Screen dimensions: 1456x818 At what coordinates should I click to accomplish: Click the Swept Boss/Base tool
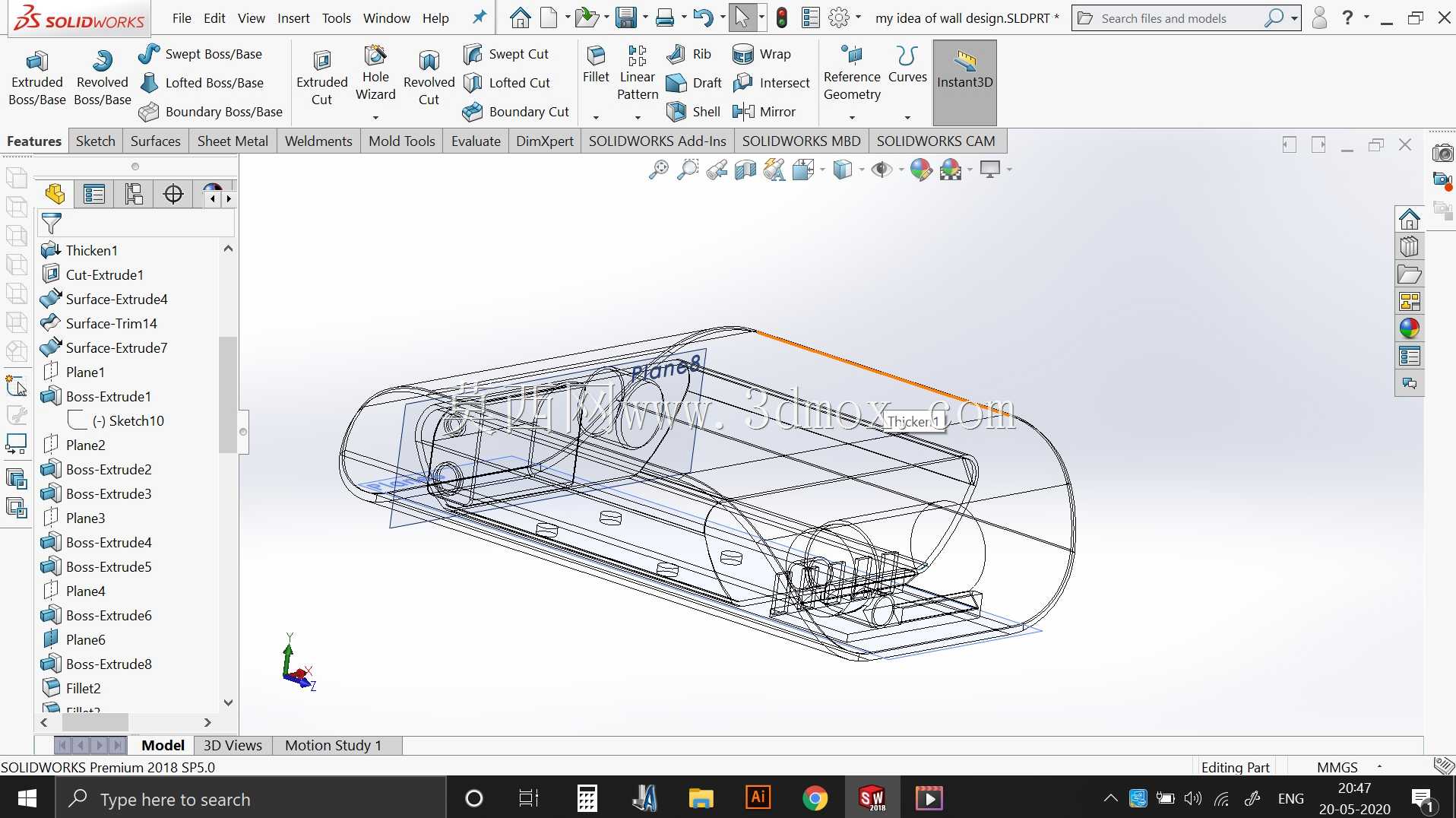[201, 54]
